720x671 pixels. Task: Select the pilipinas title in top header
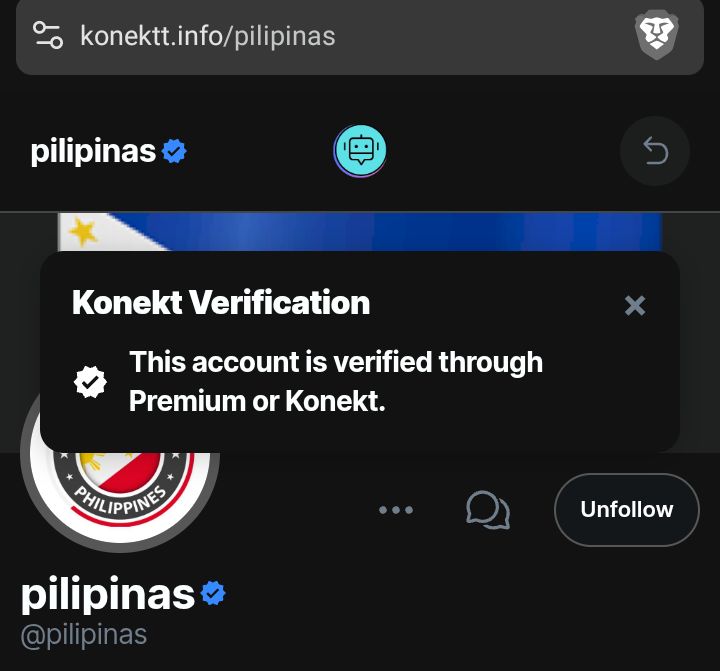(x=93, y=152)
